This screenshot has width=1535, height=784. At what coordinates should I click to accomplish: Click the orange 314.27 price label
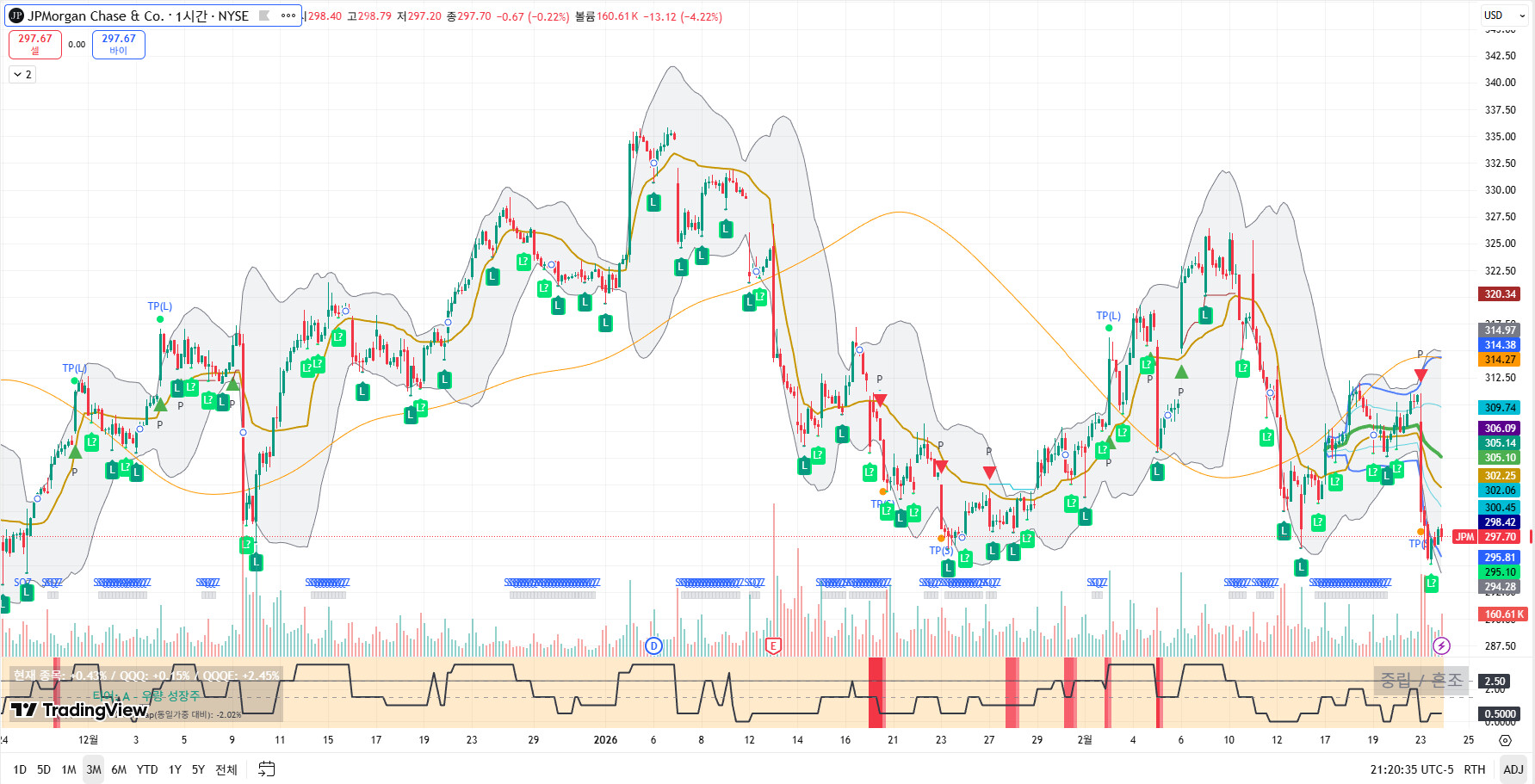click(1500, 360)
